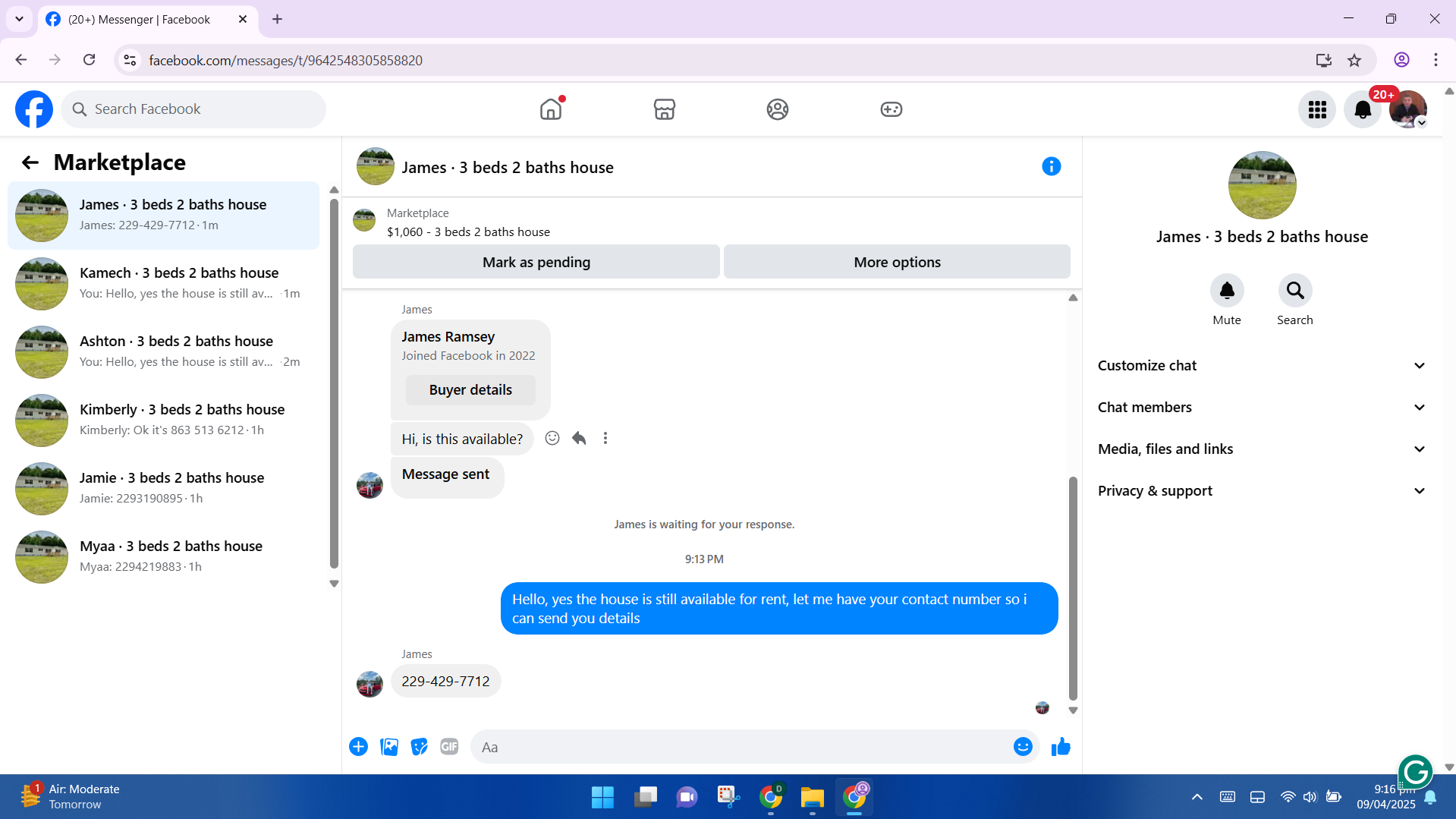1456x819 pixels.
Task: Click the 229-429-7712 message bubble
Action: 445,682
